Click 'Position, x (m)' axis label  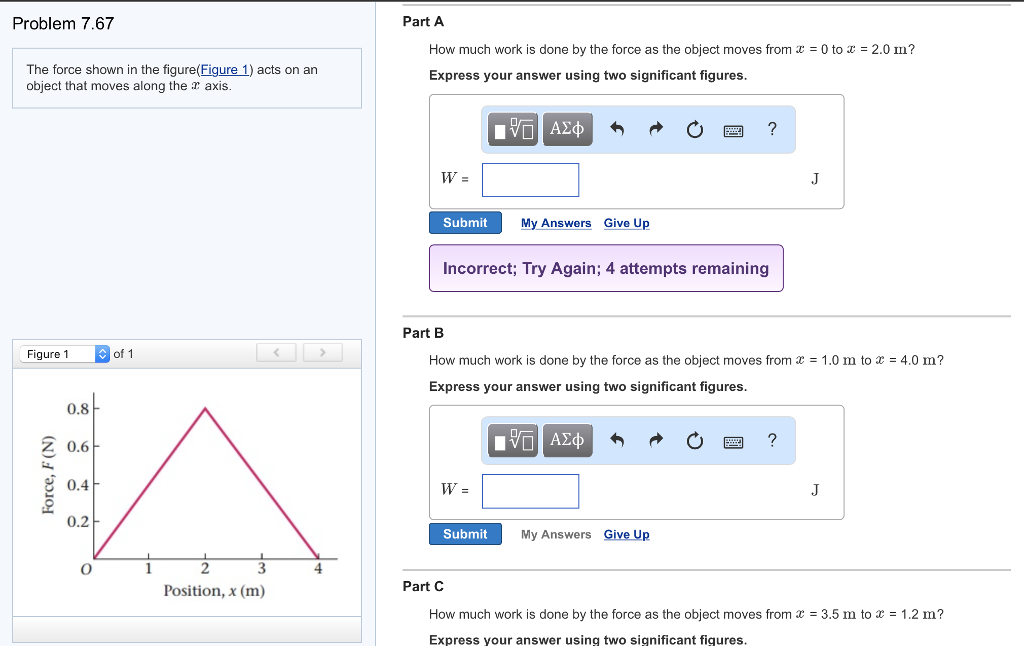tap(214, 590)
